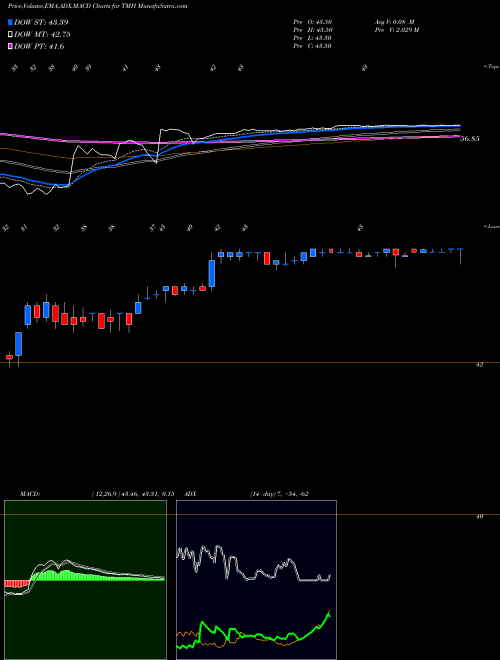Select the DOW ST: 43.39 label
Viewport: 500px width, 660px height.
(41, 22)
